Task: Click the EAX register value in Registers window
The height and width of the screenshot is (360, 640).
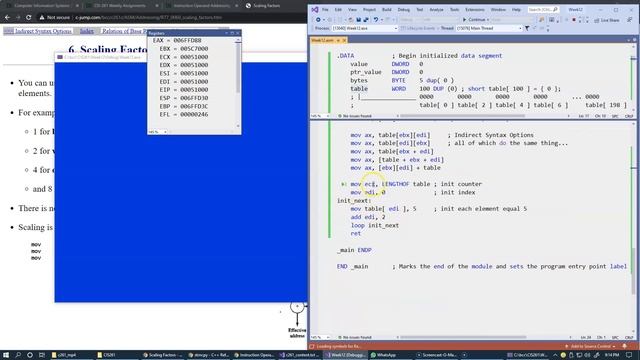Action: (187, 40)
